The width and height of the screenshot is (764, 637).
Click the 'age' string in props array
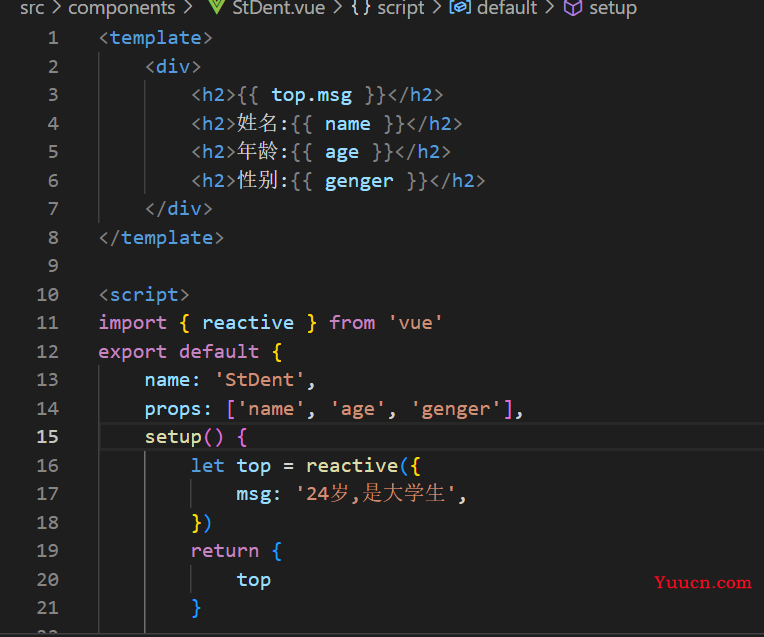358,409
